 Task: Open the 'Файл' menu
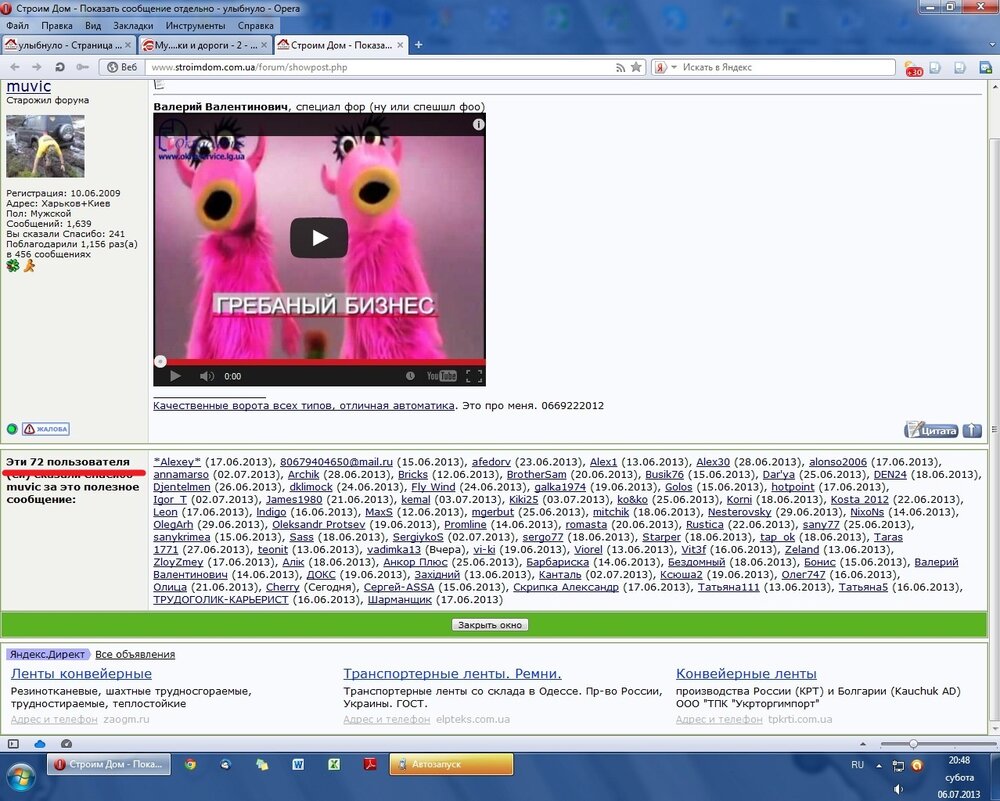click(17, 26)
